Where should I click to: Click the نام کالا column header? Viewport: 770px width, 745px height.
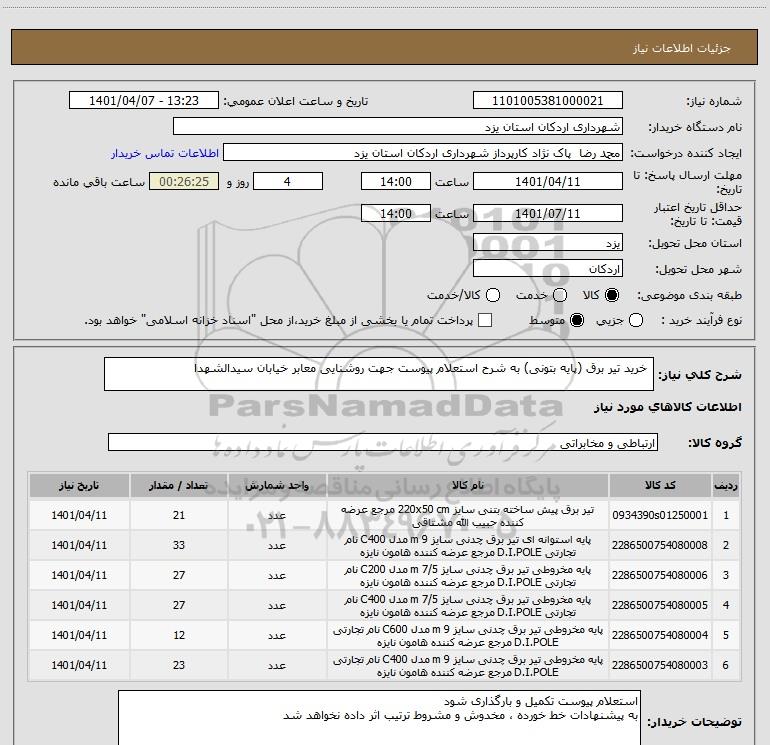point(468,485)
